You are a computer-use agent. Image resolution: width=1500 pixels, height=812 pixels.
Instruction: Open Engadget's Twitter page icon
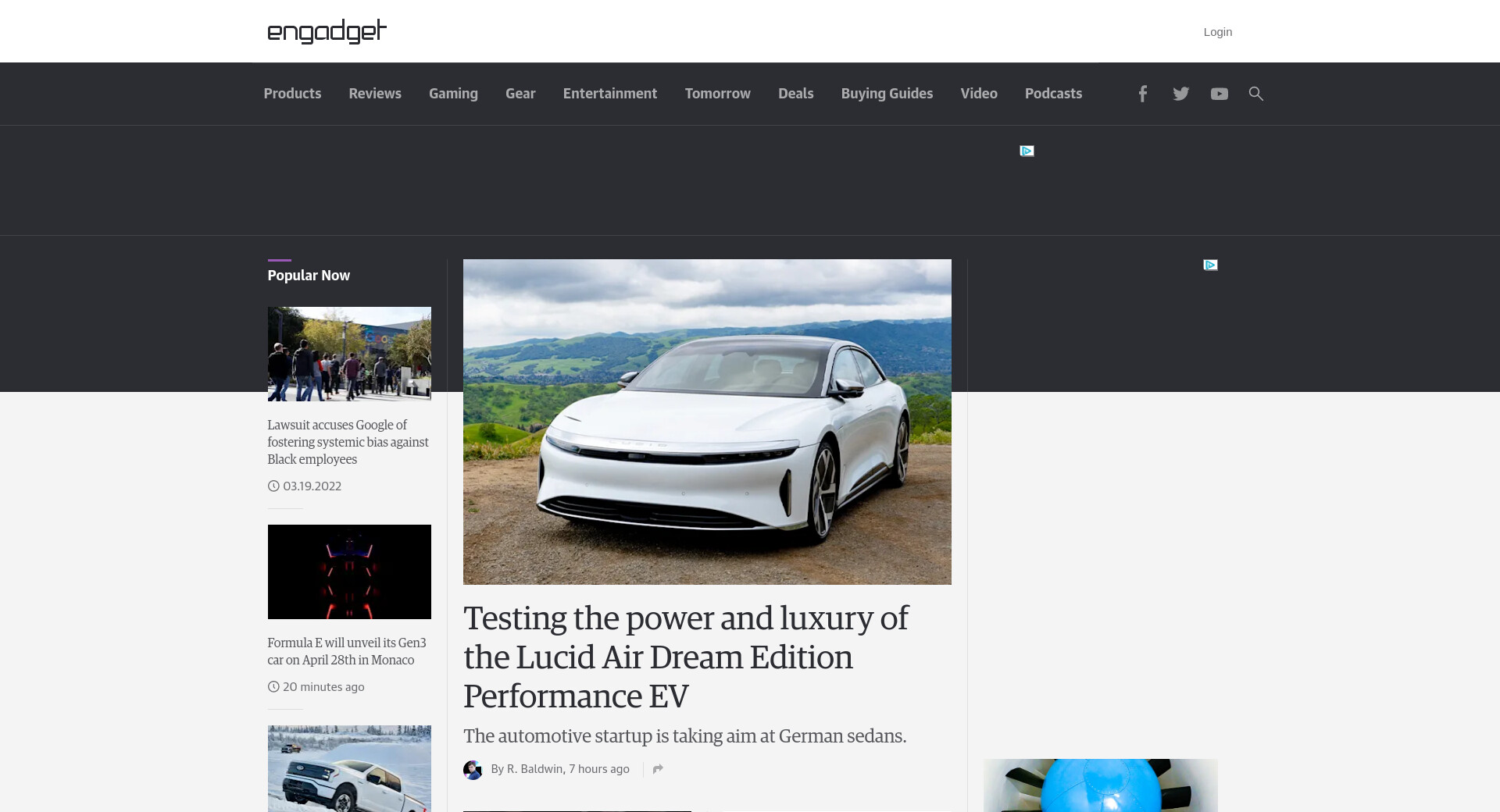coord(1180,94)
